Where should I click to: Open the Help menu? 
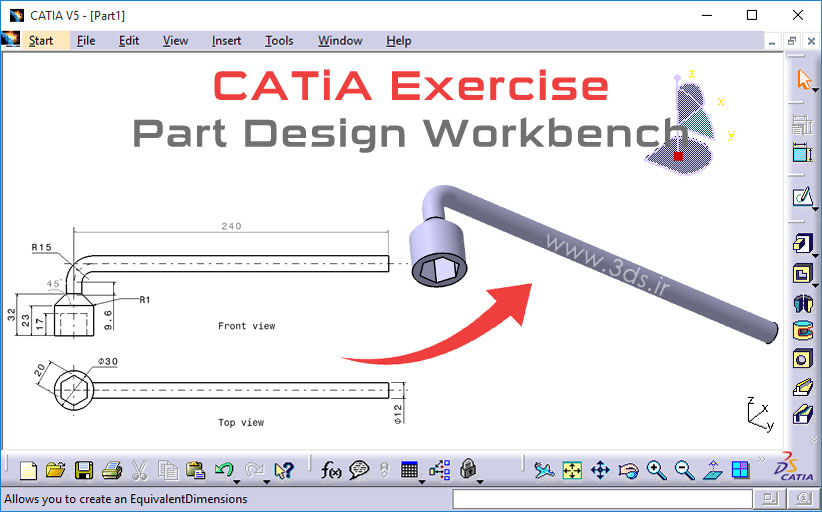(398, 41)
